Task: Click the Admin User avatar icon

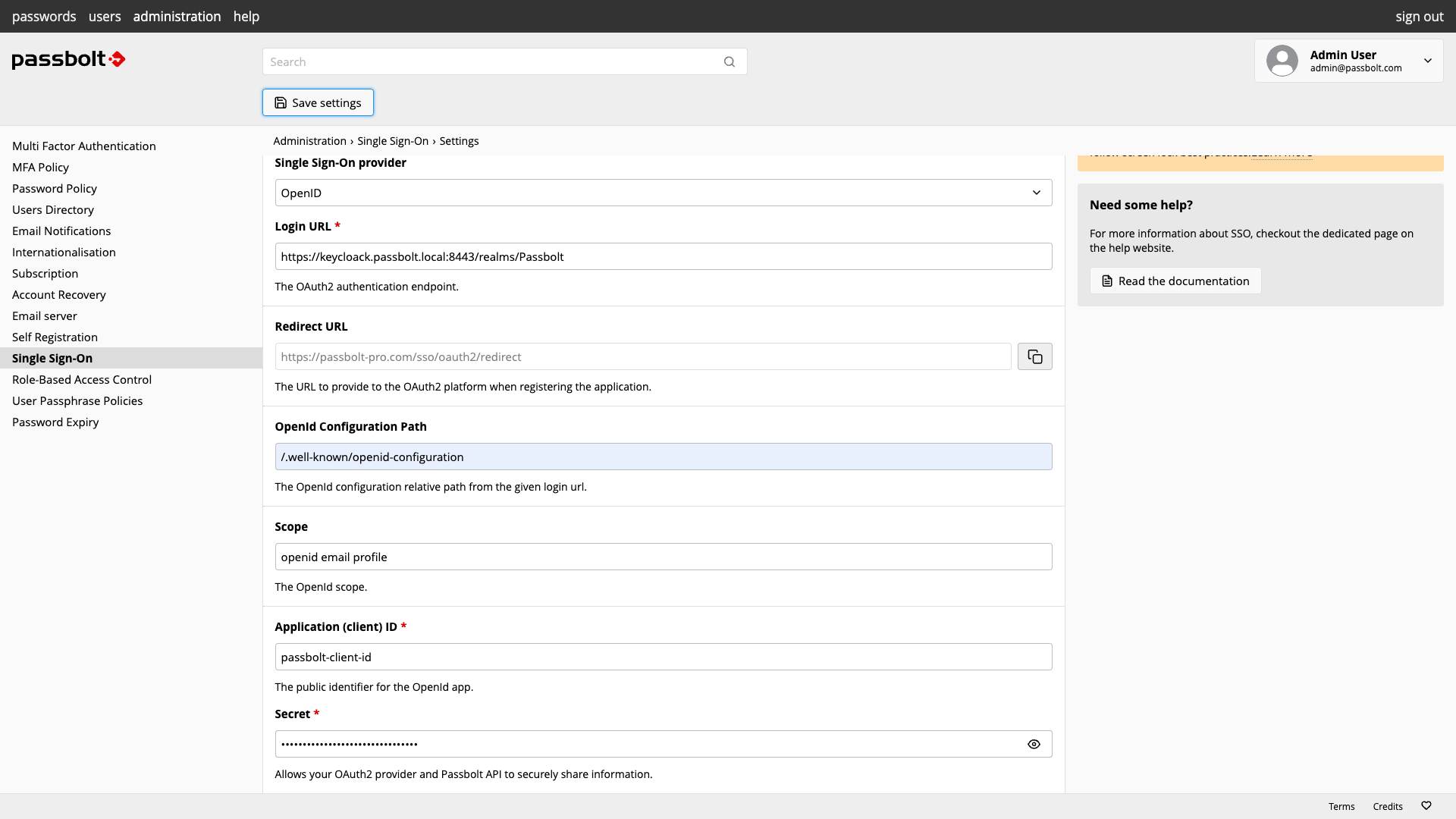Action: click(x=1282, y=61)
